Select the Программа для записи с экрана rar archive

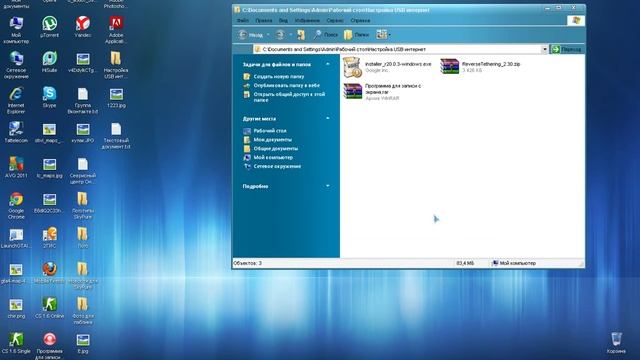[x=382, y=92]
